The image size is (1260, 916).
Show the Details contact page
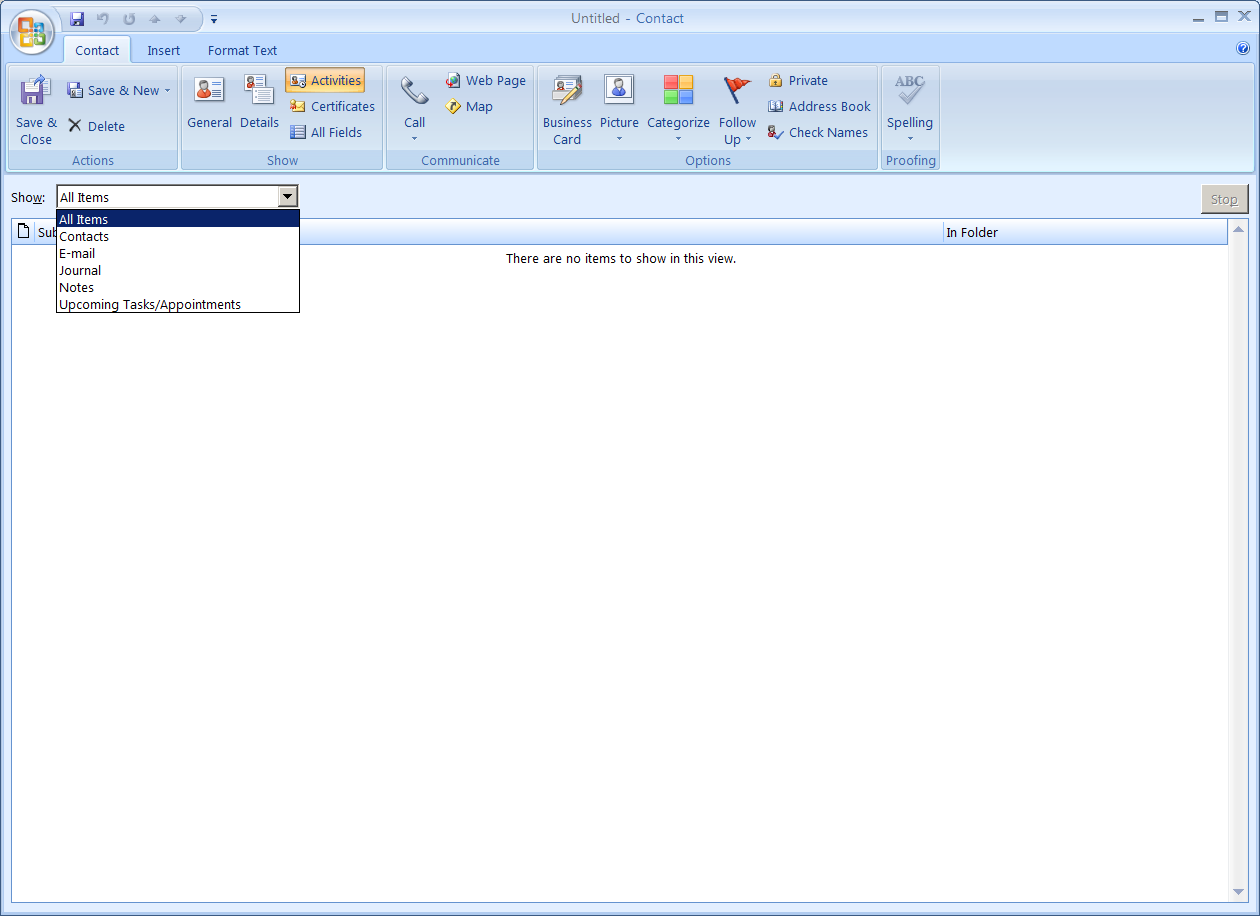(259, 101)
